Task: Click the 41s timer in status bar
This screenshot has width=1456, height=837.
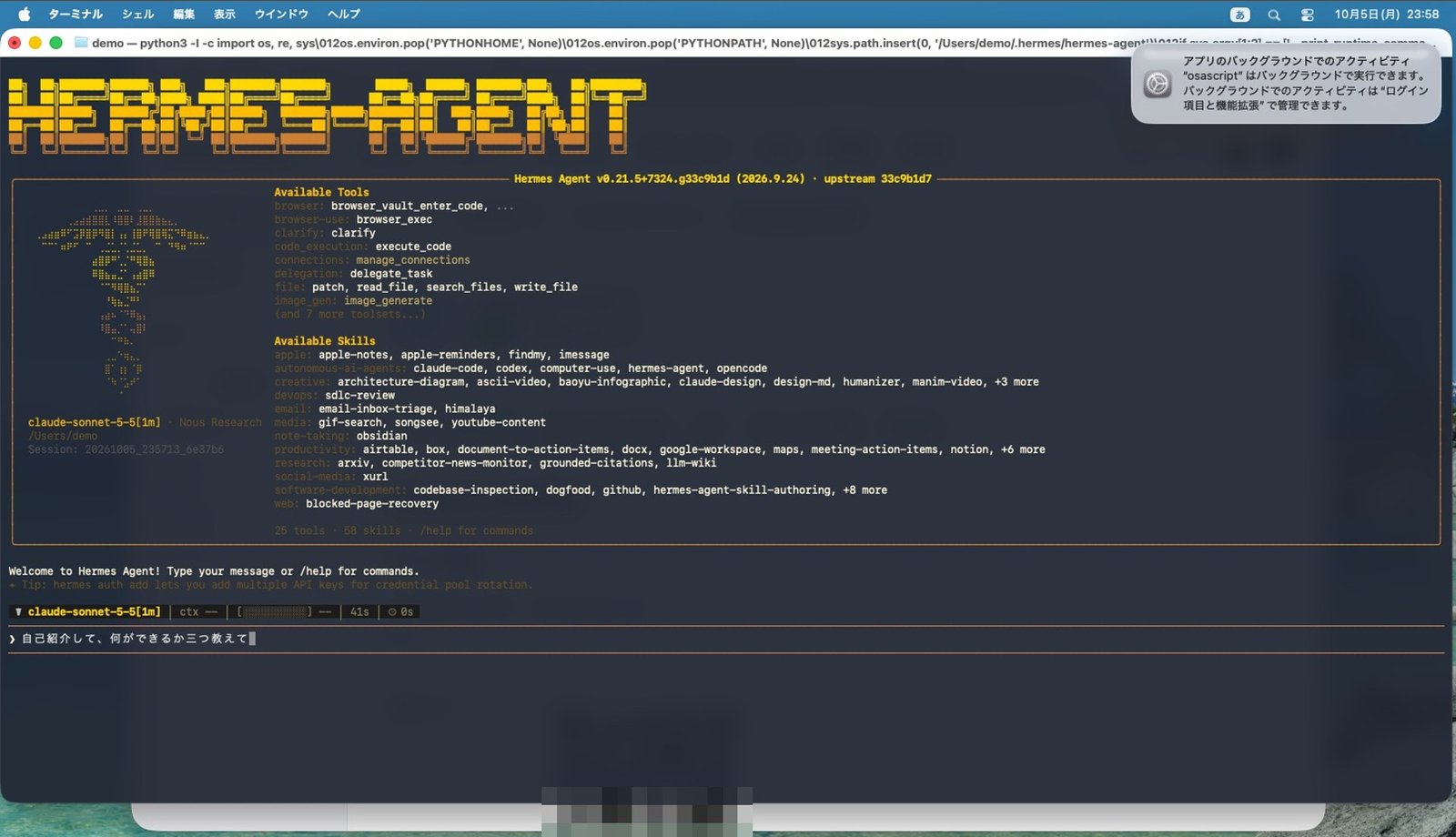Action: [359, 611]
